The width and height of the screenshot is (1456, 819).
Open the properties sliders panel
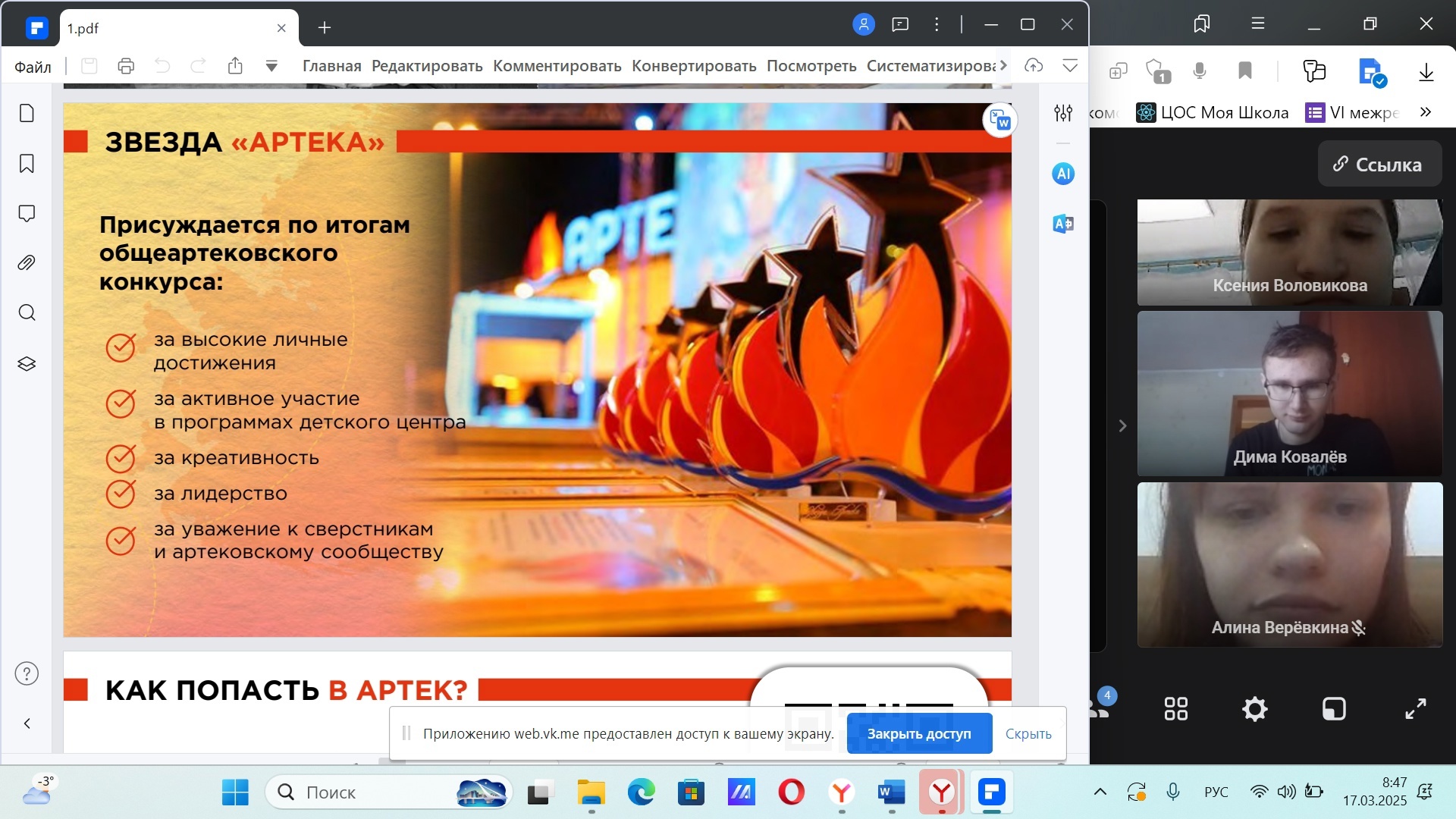(1063, 113)
